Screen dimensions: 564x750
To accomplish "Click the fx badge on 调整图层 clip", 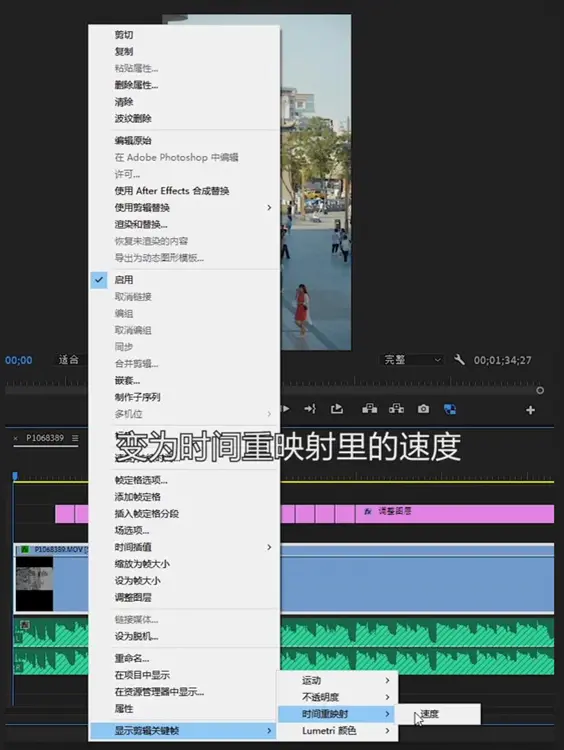I will click(x=367, y=511).
